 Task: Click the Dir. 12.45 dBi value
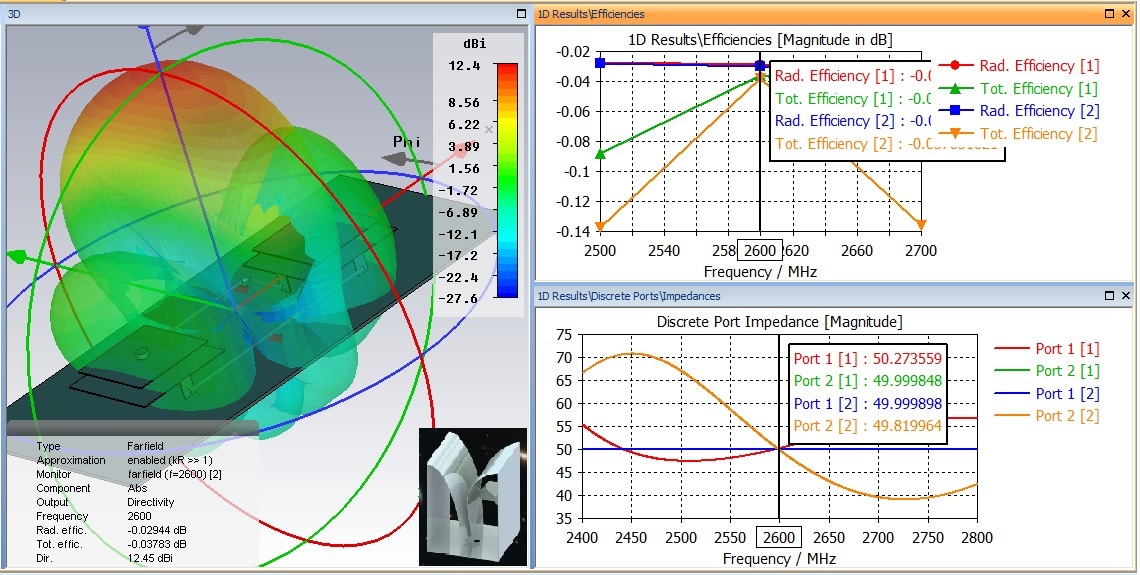click(x=150, y=558)
